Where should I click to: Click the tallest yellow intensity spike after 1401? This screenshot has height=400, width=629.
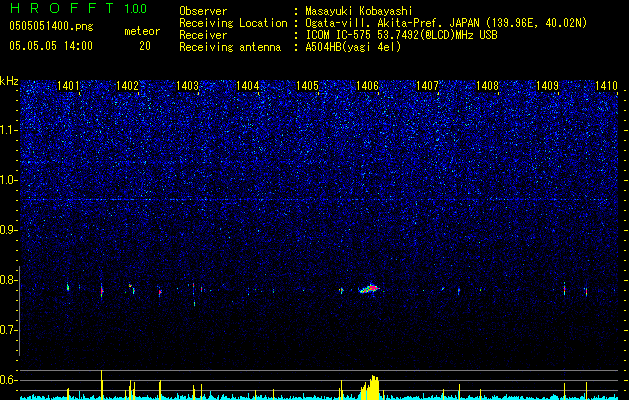click(x=101, y=385)
